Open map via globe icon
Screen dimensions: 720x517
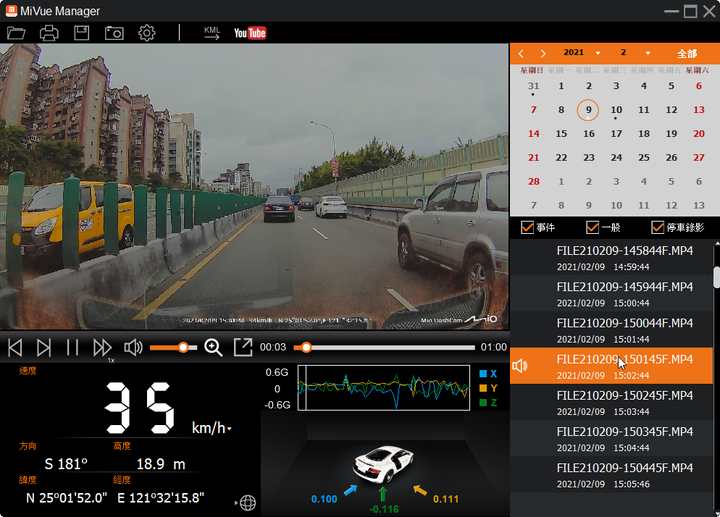(x=248, y=503)
